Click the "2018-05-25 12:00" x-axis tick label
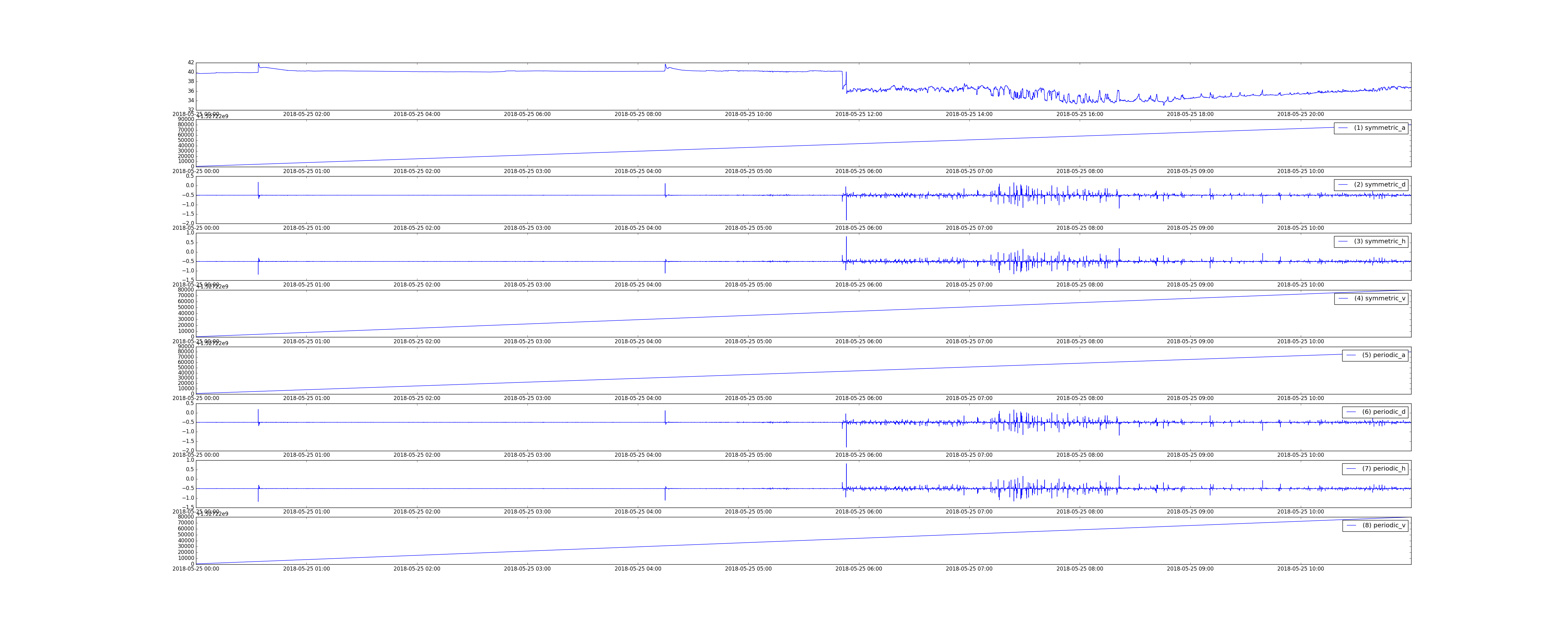1568x627 pixels. [x=858, y=114]
